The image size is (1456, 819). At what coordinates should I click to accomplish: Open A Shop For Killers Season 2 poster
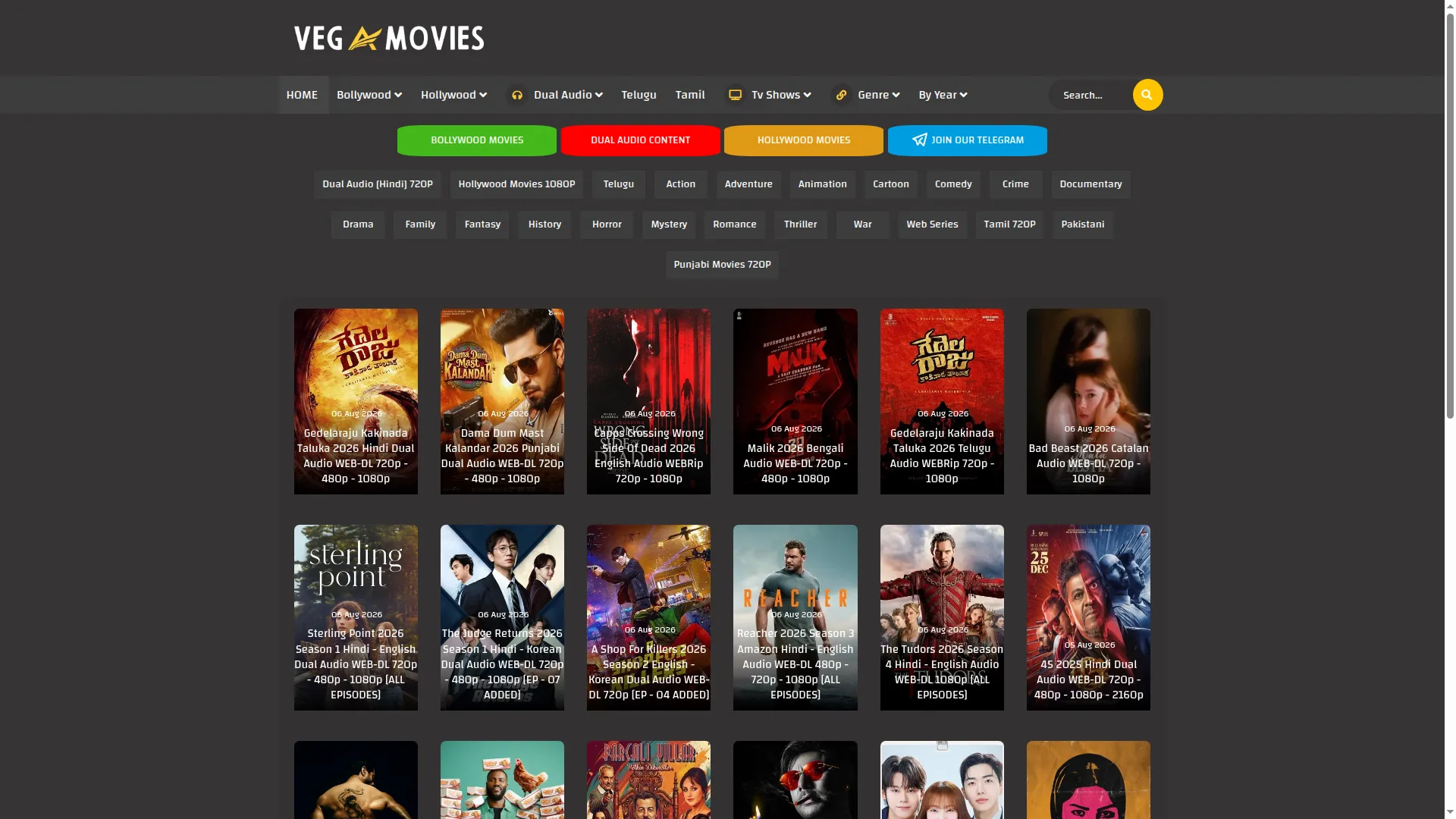click(648, 617)
